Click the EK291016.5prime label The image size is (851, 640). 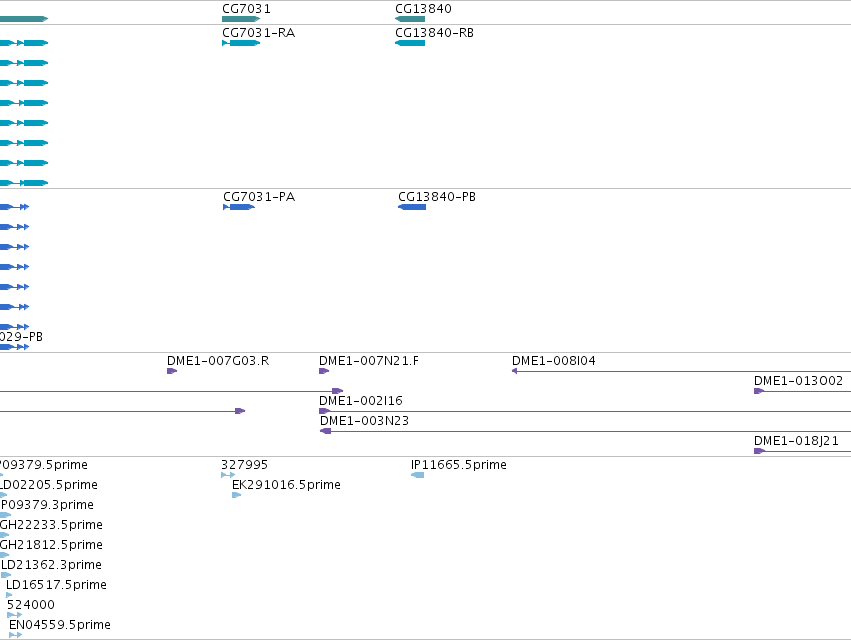click(x=287, y=485)
